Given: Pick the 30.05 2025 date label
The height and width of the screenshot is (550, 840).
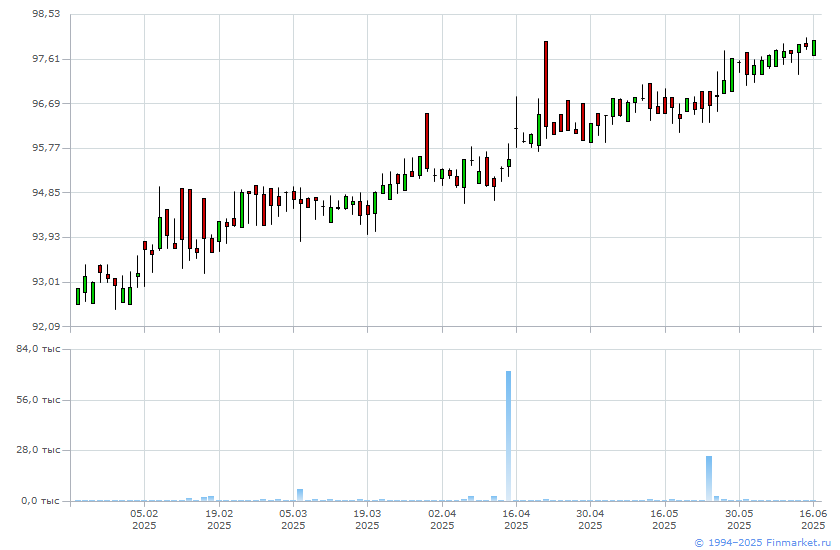Looking at the screenshot, I should pyautogui.click(x=739, y=519).
